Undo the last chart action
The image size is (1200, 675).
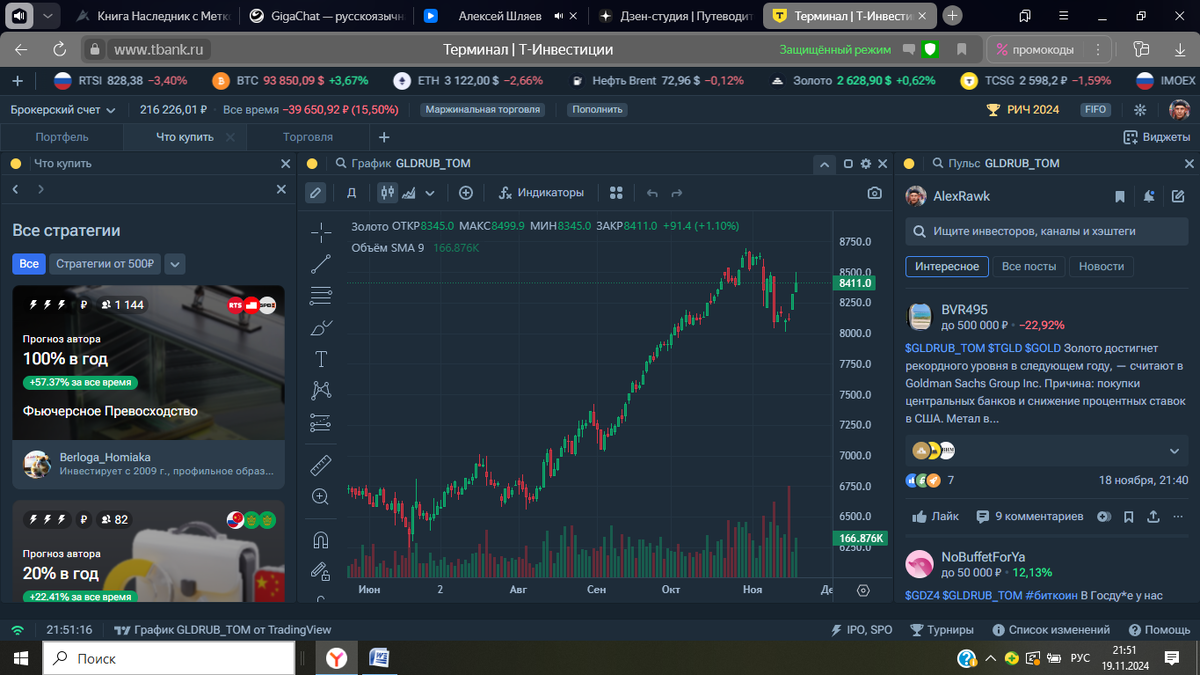(652, 193)
